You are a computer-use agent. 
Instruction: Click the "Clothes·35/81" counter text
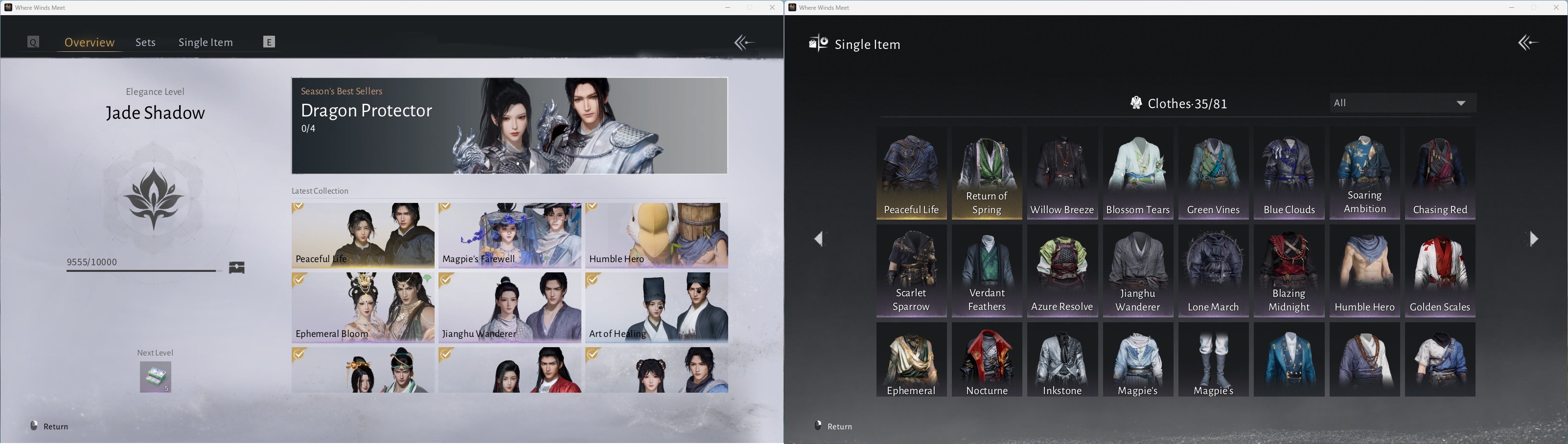pyautogui.click(x=1188, y=103)
